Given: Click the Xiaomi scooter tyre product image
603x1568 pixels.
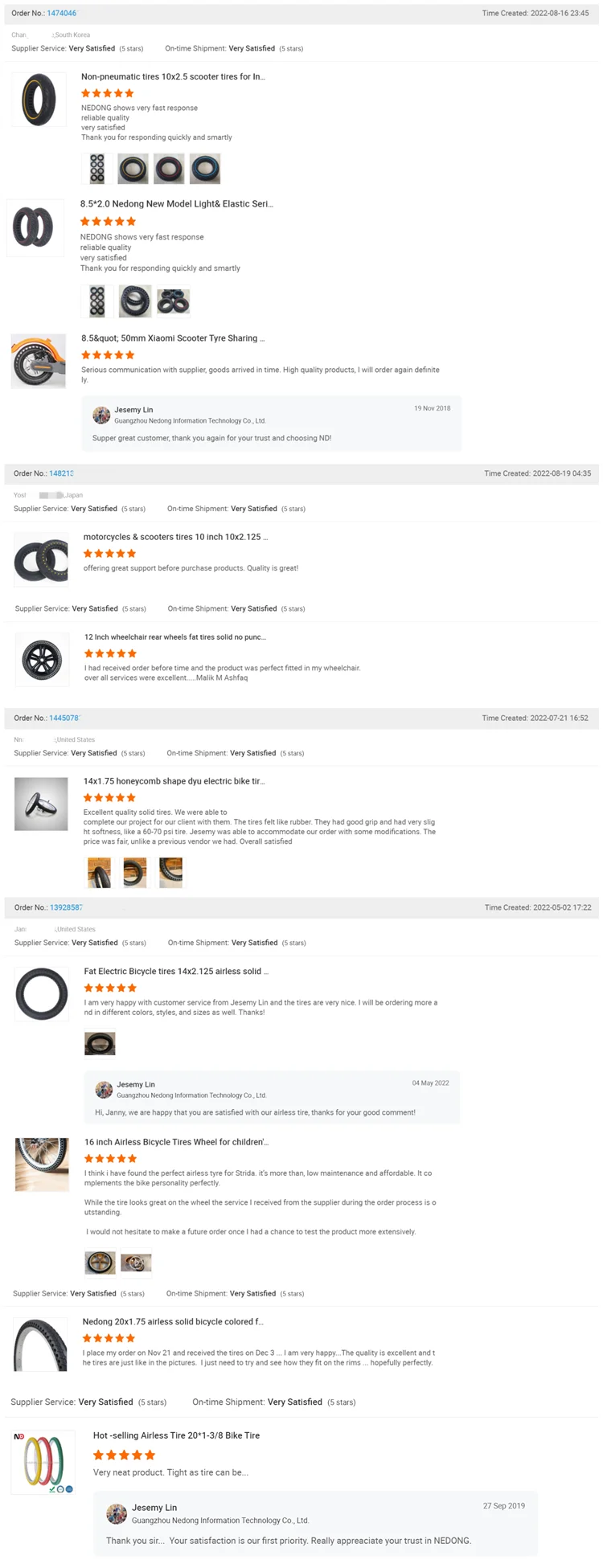Looking at the screenshot, I should (38, 362).
